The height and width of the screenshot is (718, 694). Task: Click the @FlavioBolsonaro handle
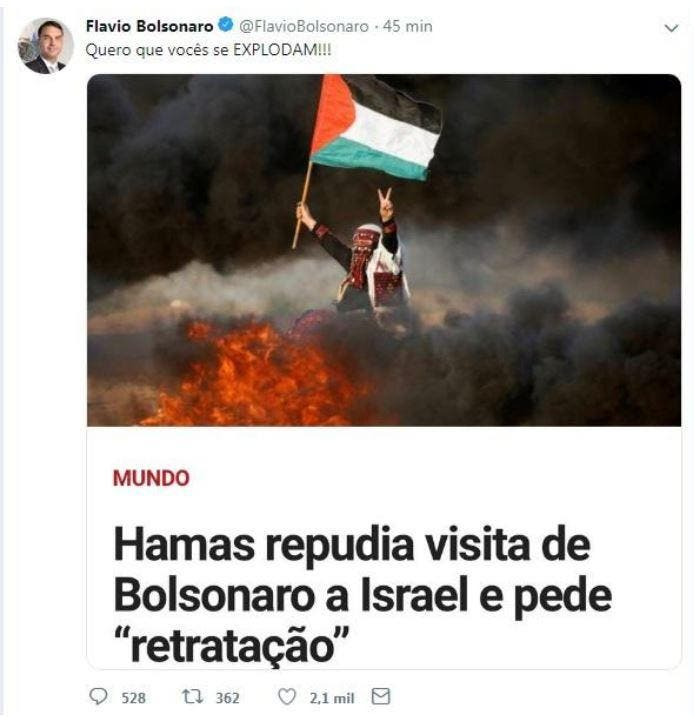point(304,26)
